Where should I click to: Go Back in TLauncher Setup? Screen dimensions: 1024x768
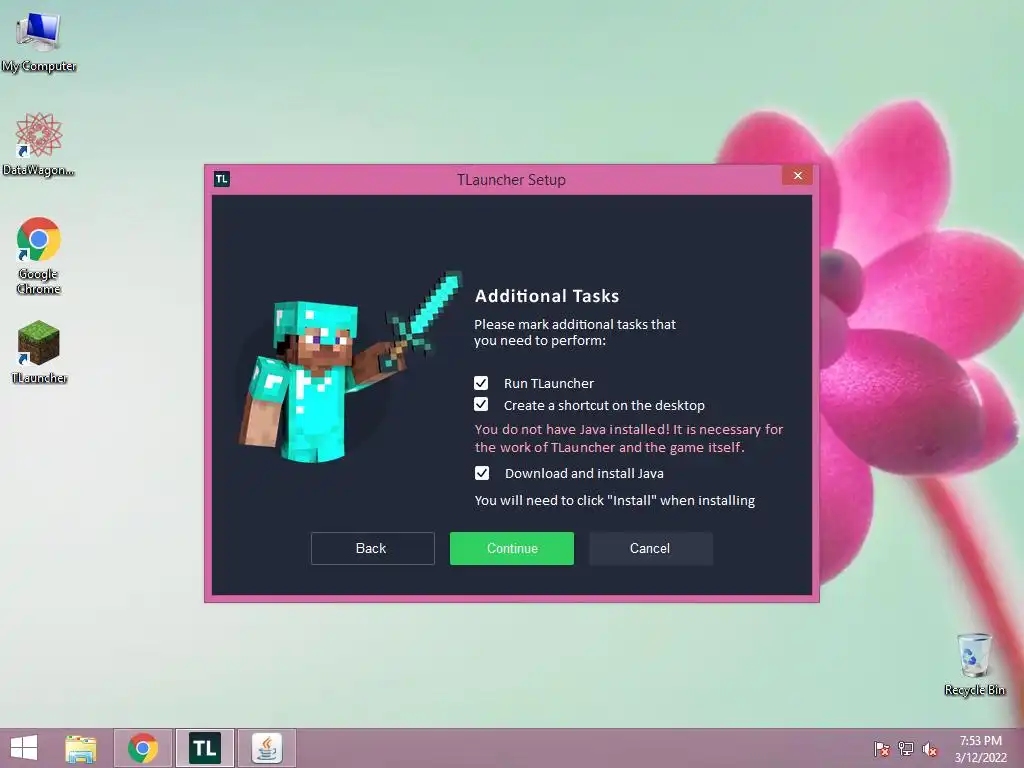(x=372, y=548)
